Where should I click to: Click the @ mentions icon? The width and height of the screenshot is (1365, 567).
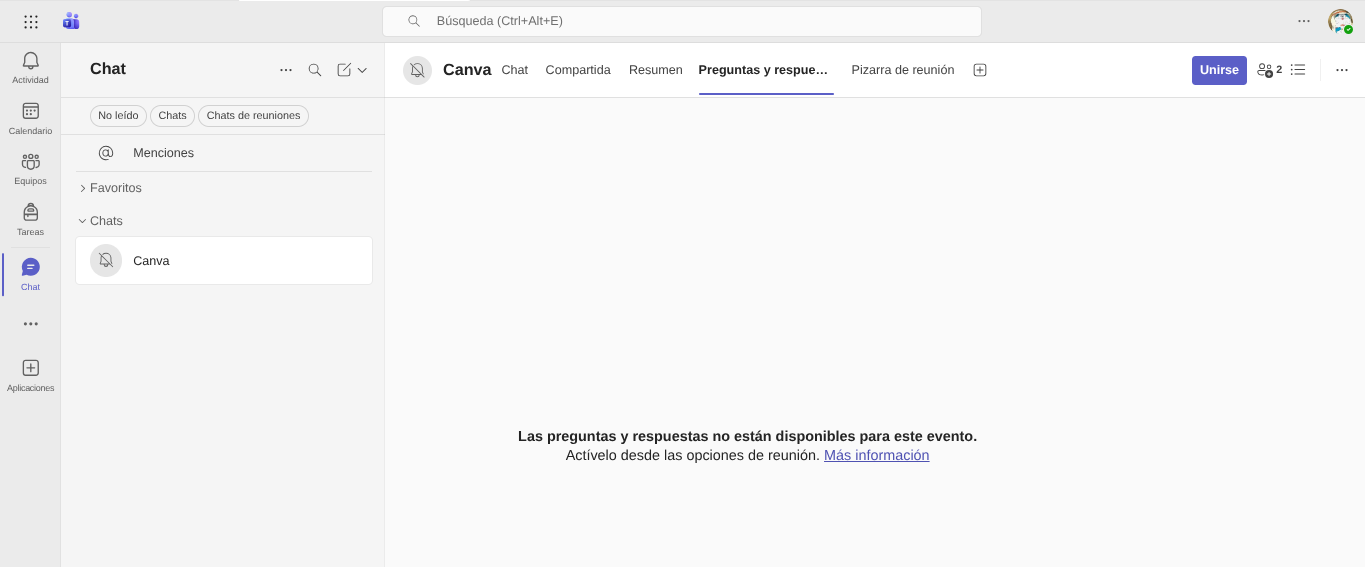click(x=106, y=153)
